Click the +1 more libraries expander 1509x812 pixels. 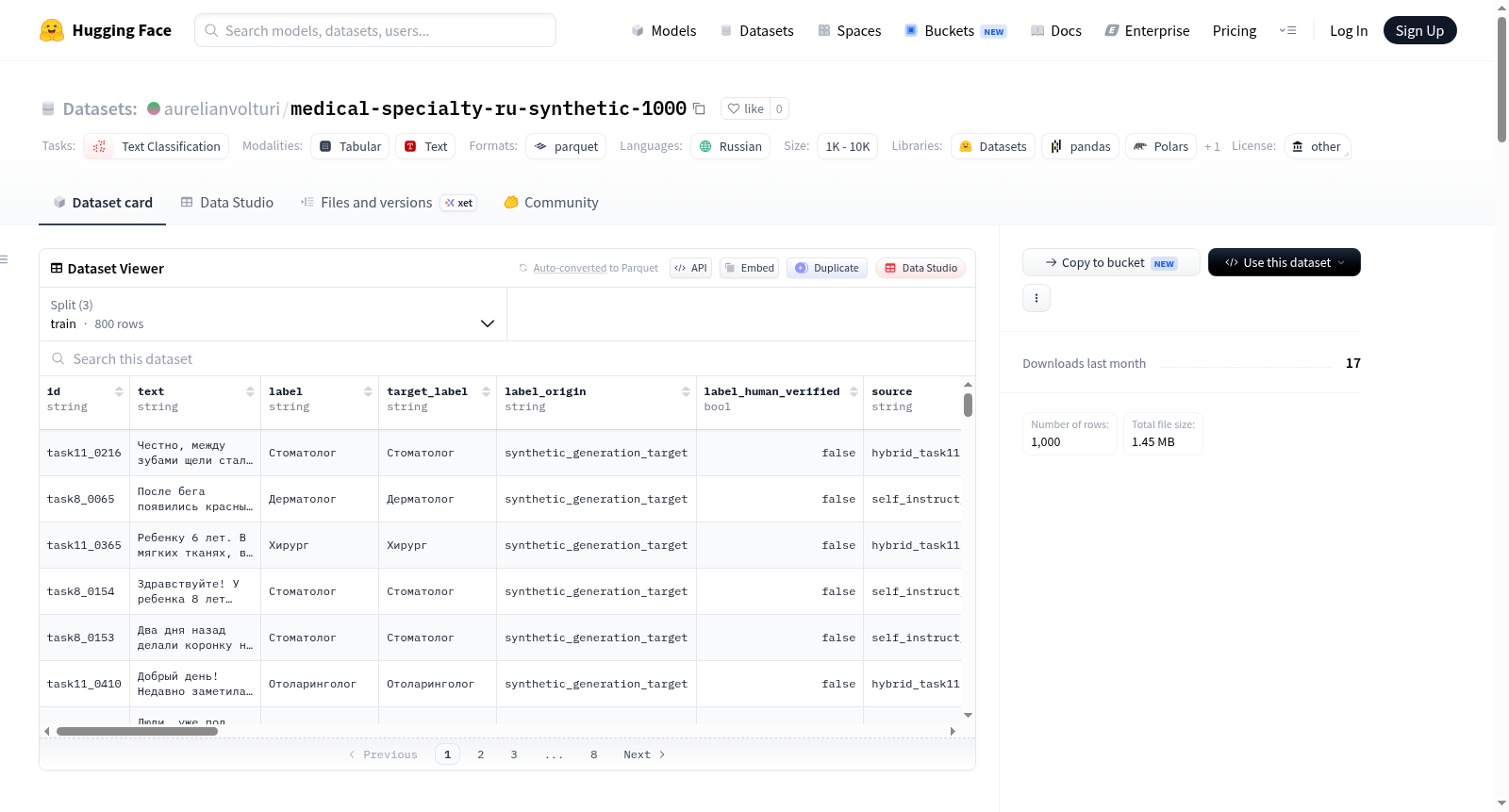1212,146
